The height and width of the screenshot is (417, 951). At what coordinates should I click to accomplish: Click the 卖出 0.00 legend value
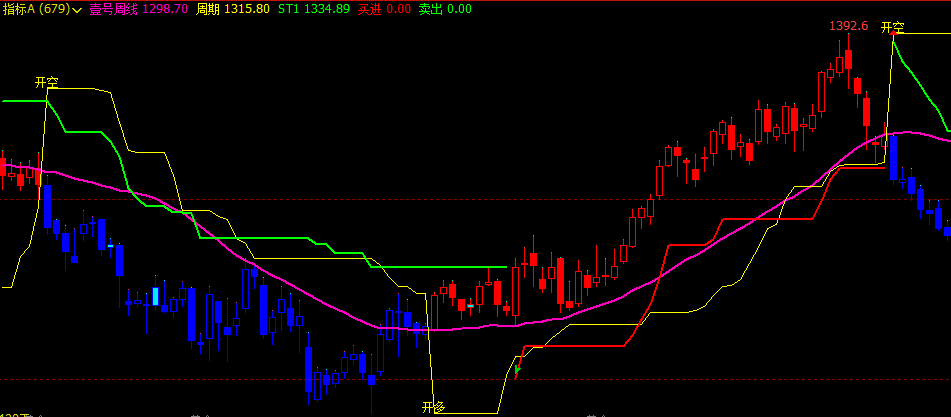point(446,9)
